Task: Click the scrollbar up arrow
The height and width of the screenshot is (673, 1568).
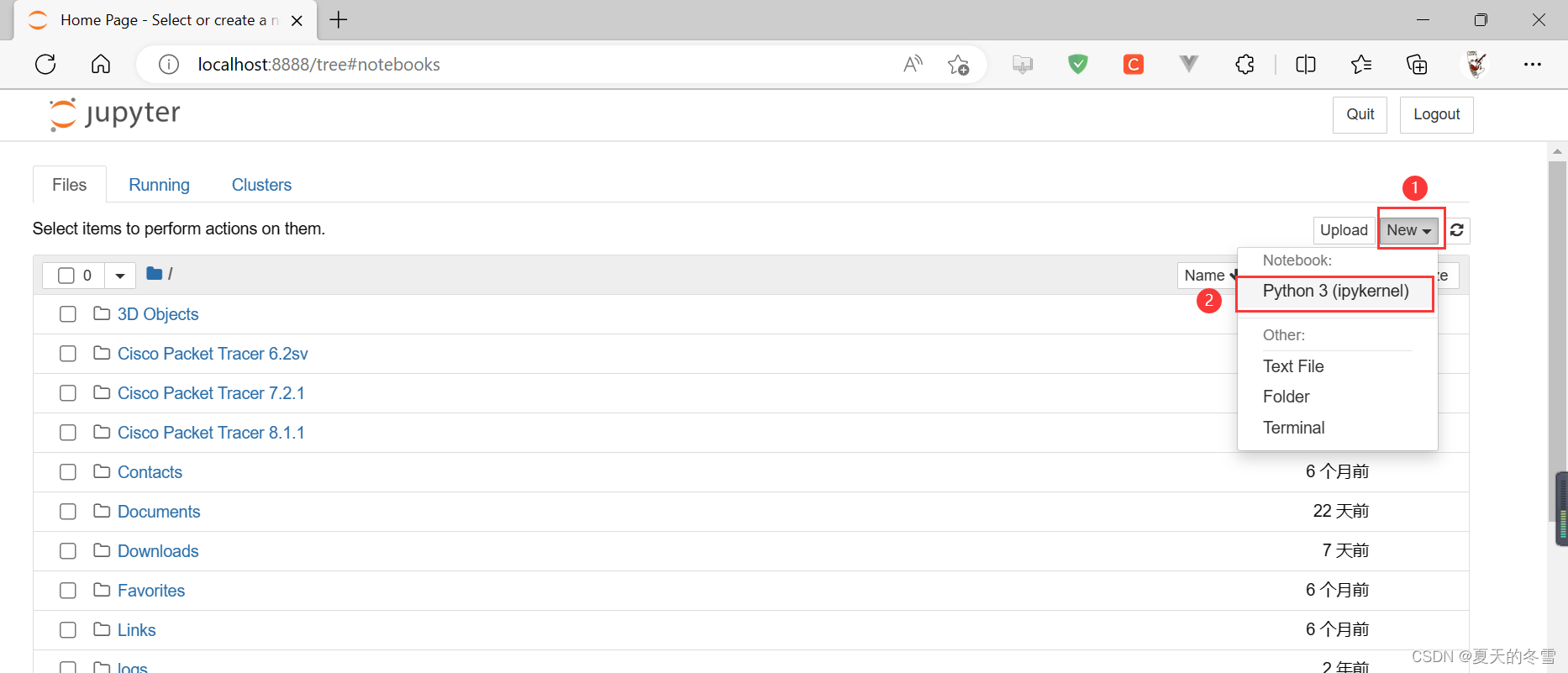Action: point(1557,152)
